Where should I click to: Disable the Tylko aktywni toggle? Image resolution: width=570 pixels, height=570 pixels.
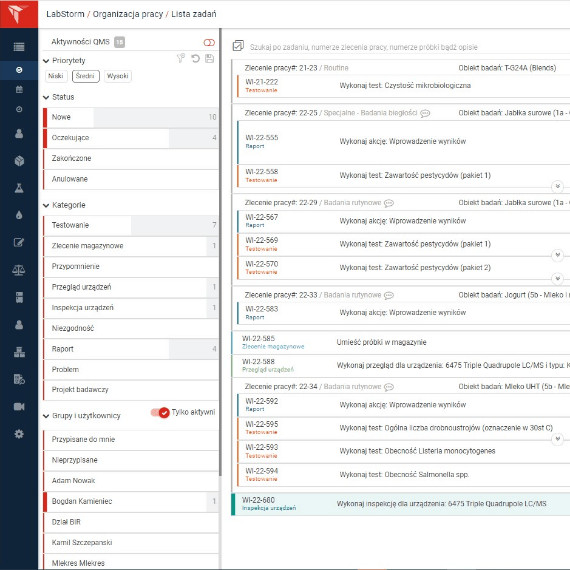tap(160, 412)
